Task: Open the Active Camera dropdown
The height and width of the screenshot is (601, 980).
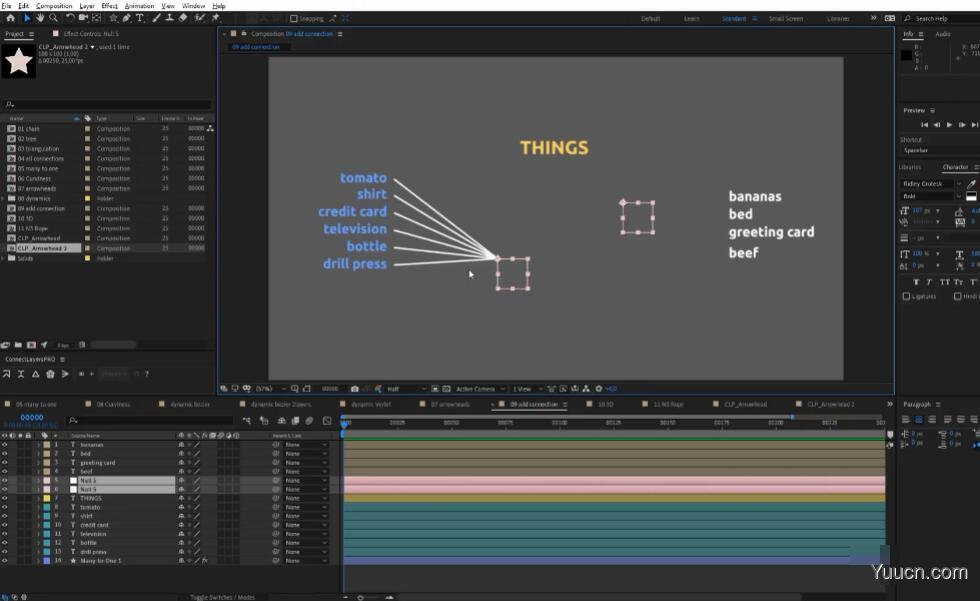Action: click(479, 389)
